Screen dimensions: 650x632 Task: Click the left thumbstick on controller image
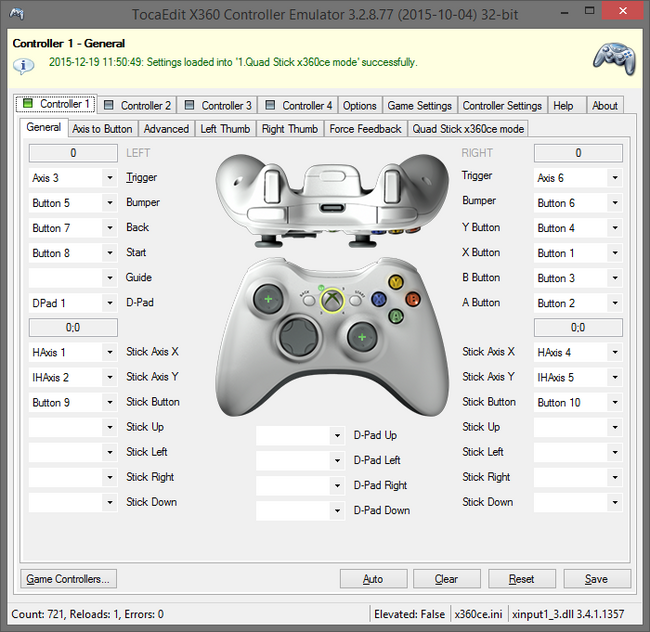[x=268, y=299]
